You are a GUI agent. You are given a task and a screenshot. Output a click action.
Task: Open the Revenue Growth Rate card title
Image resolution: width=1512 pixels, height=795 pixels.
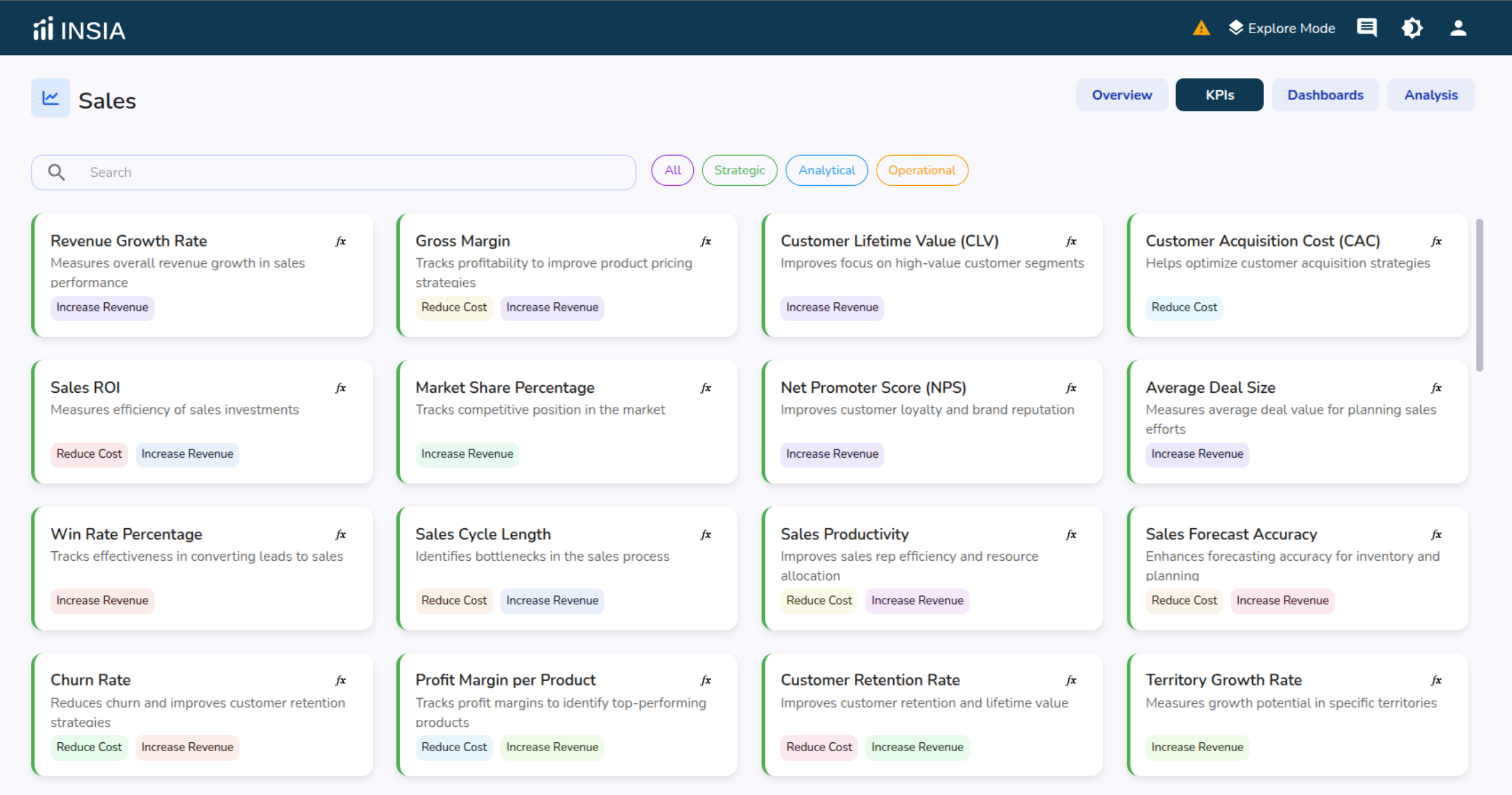coord(128,241)
